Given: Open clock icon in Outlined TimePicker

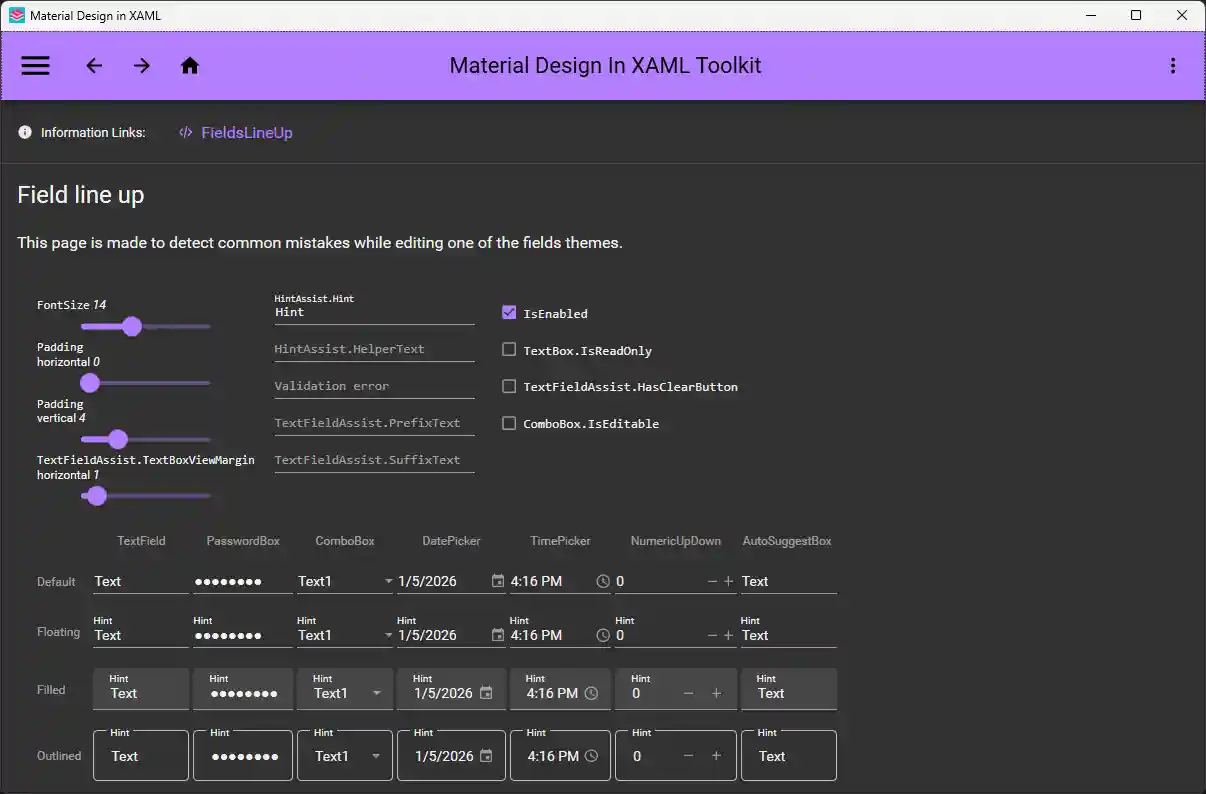Looking at the screenshot, I should 591,756.
